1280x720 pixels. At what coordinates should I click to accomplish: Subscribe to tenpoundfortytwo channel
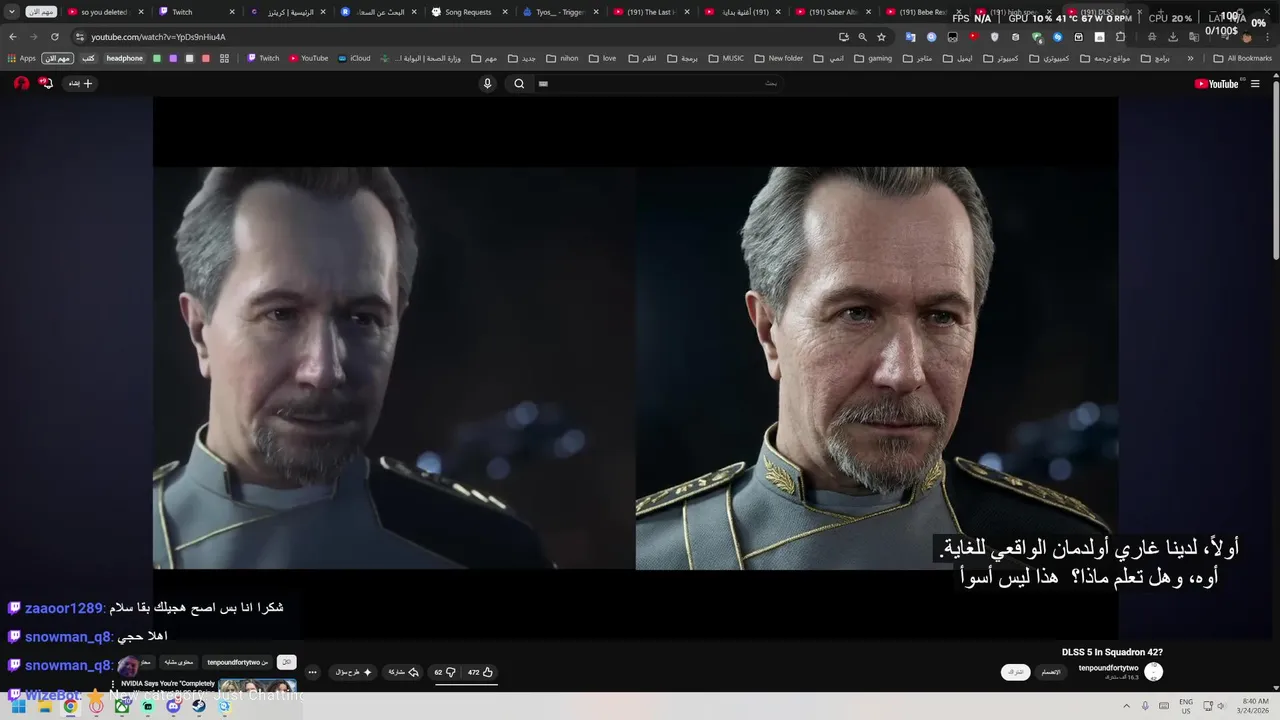pos(1016,672)
